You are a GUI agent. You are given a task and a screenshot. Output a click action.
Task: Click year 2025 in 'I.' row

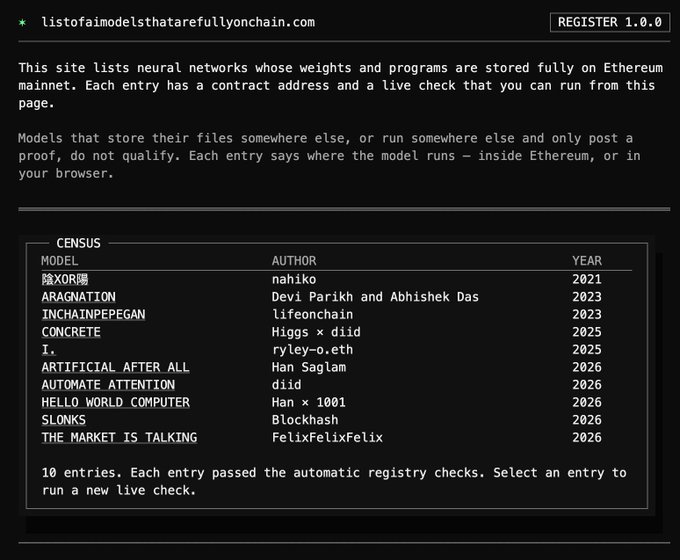point(587,350)
